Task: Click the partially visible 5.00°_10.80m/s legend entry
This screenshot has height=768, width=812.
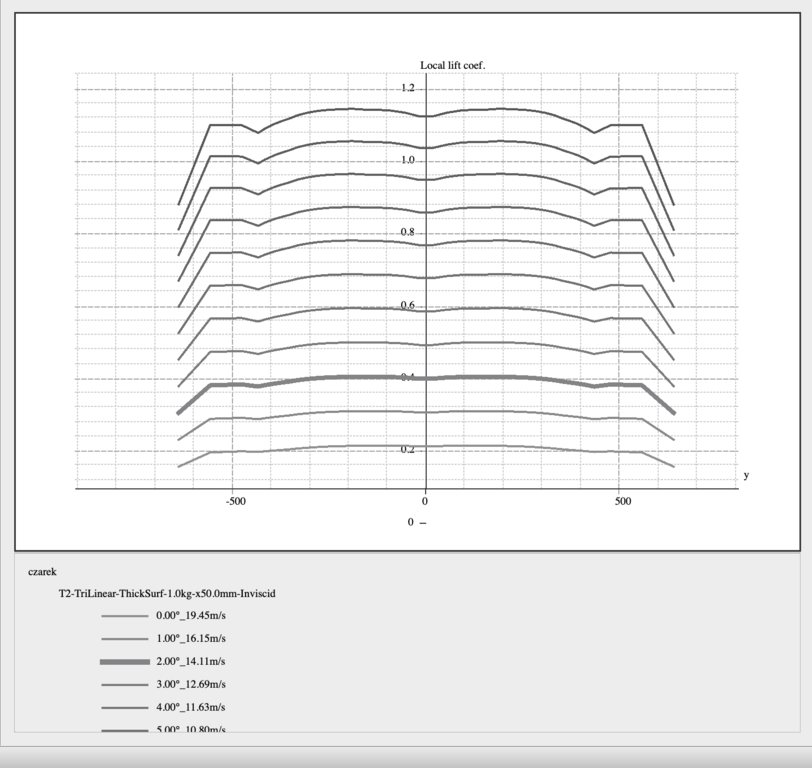Action: pyautogui.click(x=190, y=730)
